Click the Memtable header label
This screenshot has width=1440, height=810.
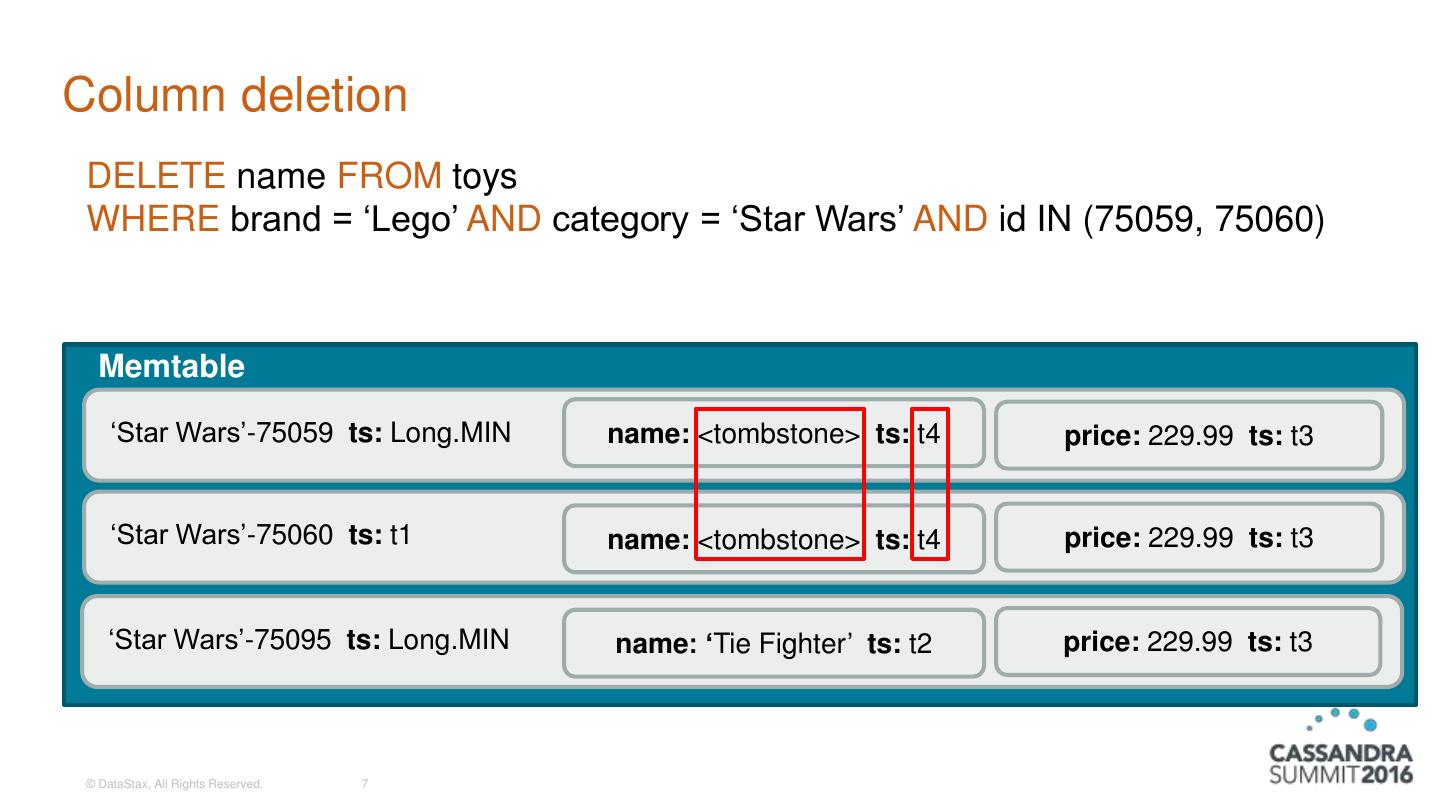point(171,366)
